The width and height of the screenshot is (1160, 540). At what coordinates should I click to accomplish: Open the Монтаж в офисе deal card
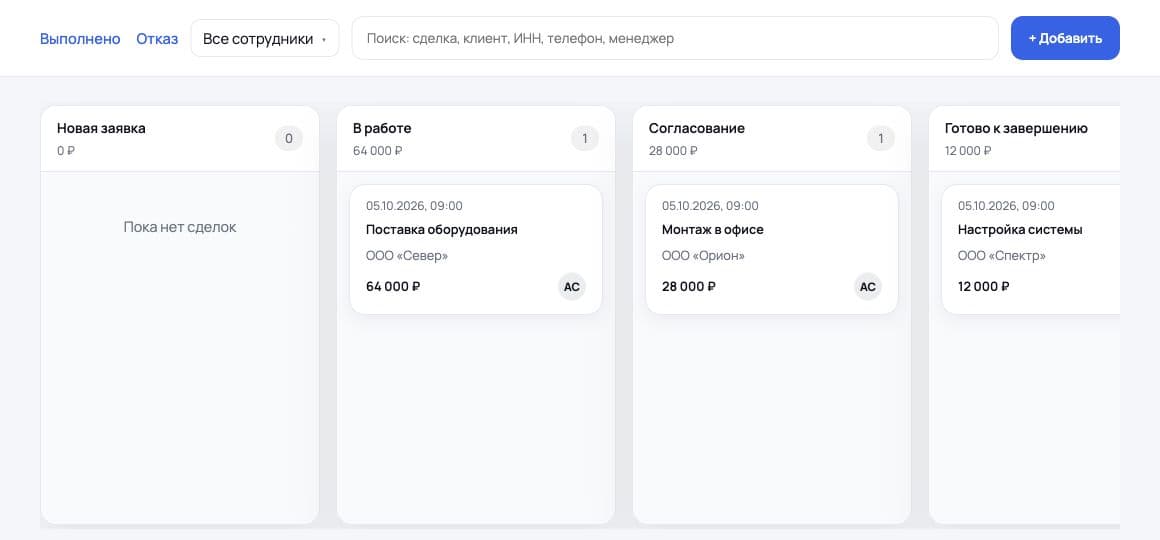[772, 249]
